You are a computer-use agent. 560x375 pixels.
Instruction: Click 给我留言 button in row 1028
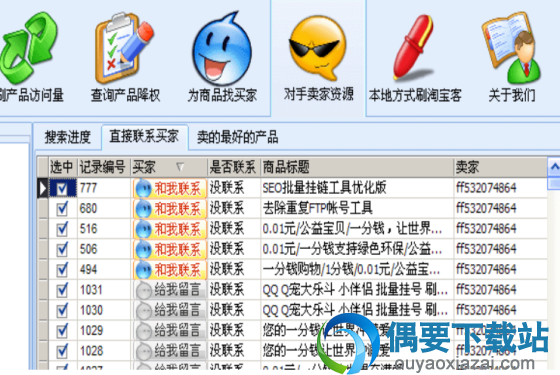pyautogui.click(x=170, y=351)
